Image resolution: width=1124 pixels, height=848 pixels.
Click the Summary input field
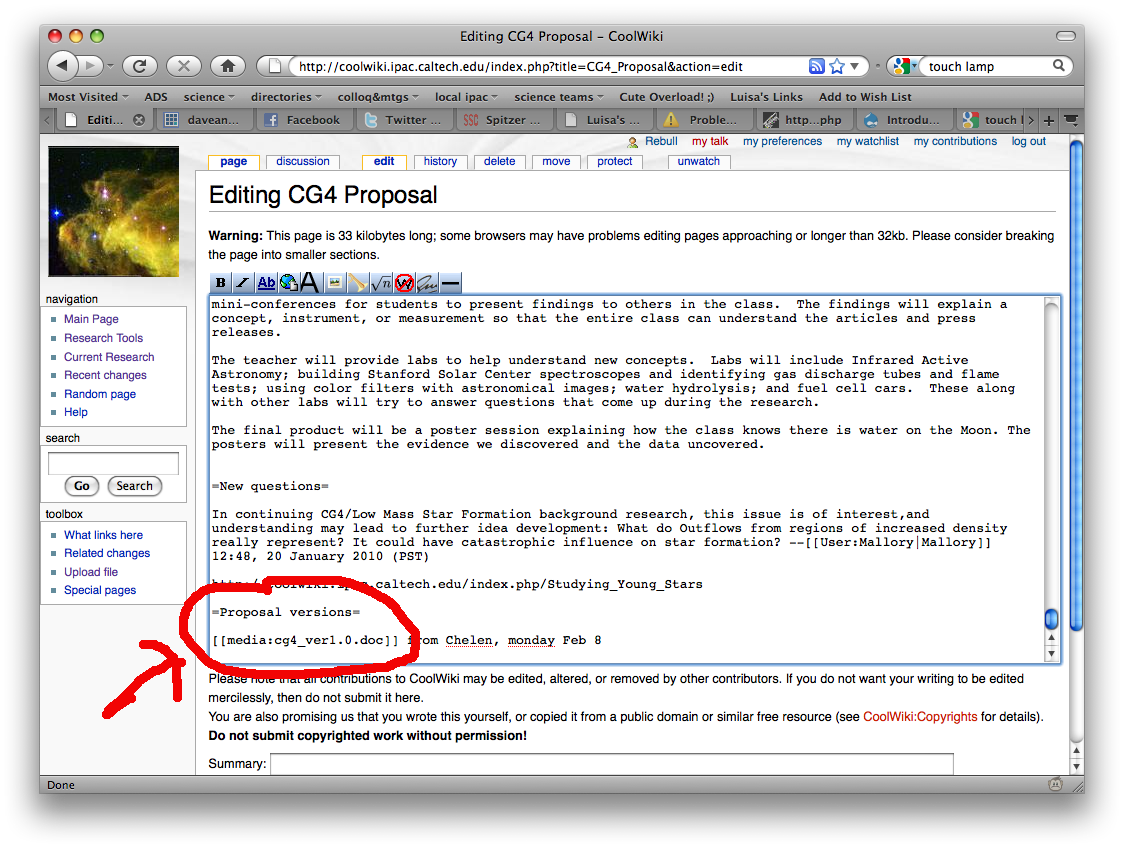pyautogui.click(x=611, y=764)
